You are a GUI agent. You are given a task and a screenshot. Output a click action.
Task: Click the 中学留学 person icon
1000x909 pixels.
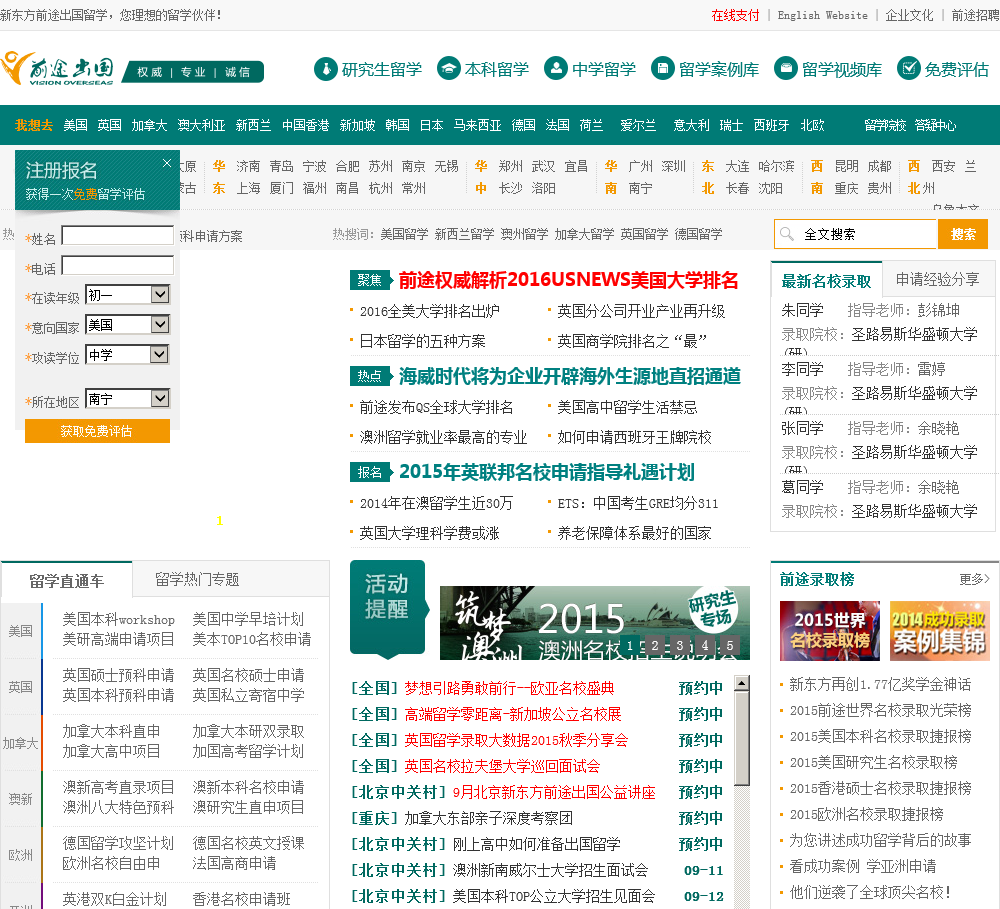tap(556, 69)
